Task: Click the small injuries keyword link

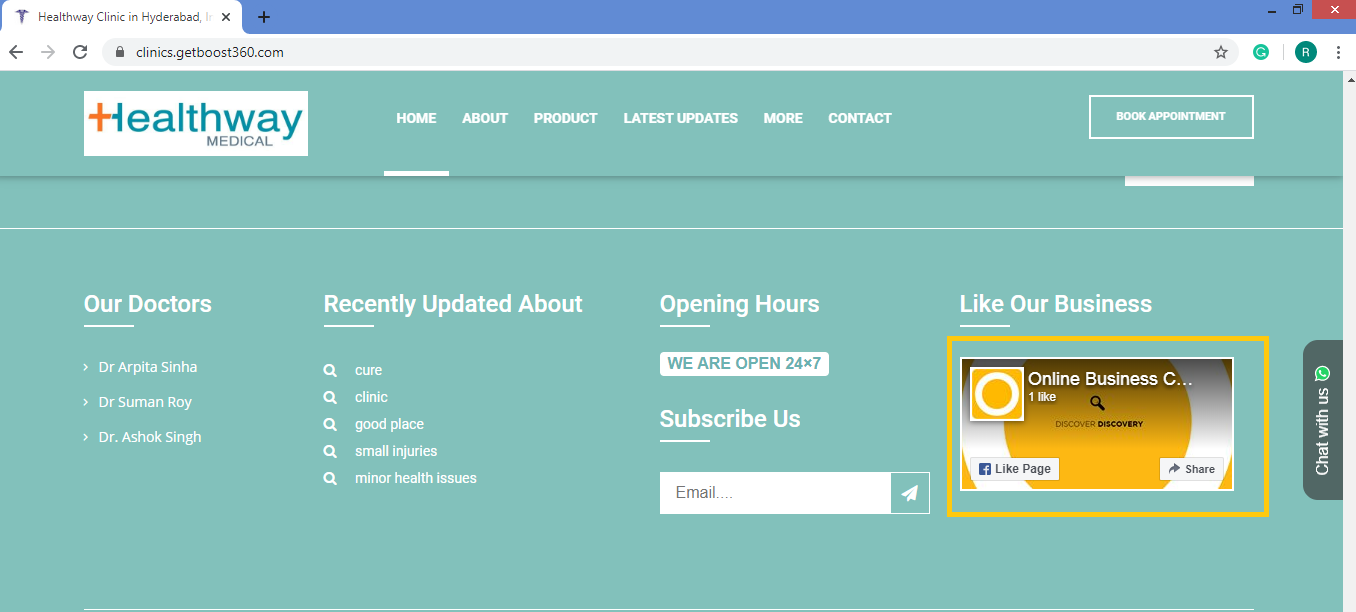Action: coord(396,451)
